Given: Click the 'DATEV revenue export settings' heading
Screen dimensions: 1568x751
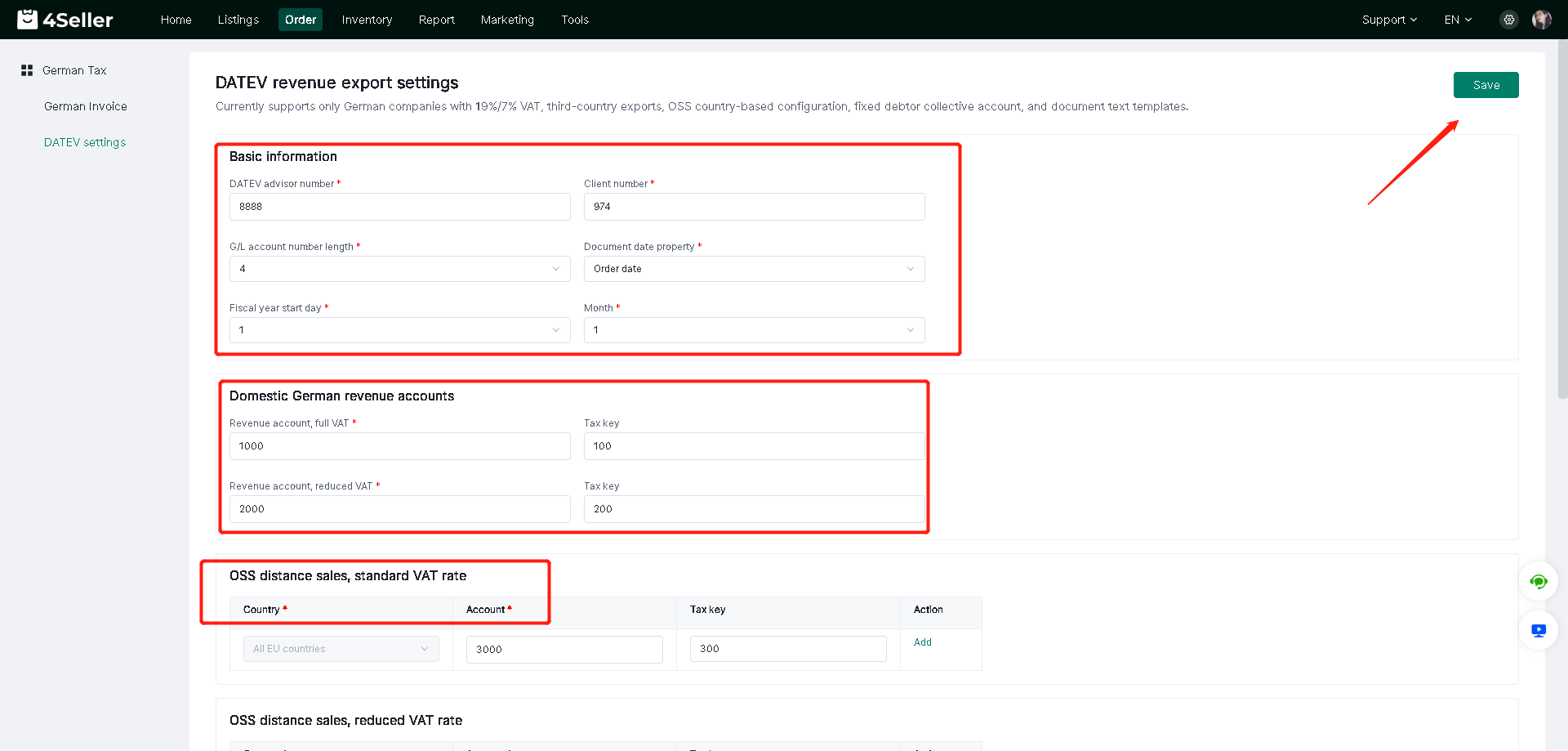Looking at the screenshot, I should point(337,83).
